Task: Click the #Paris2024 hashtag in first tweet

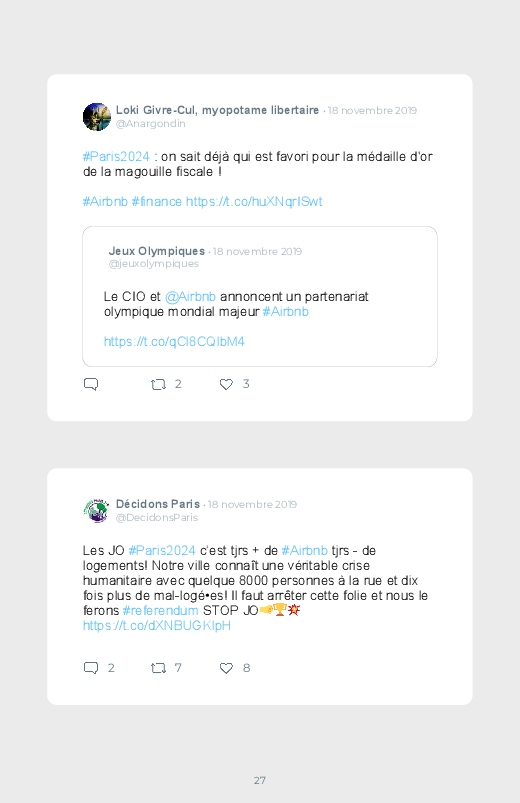Action: tap(116, 157)
